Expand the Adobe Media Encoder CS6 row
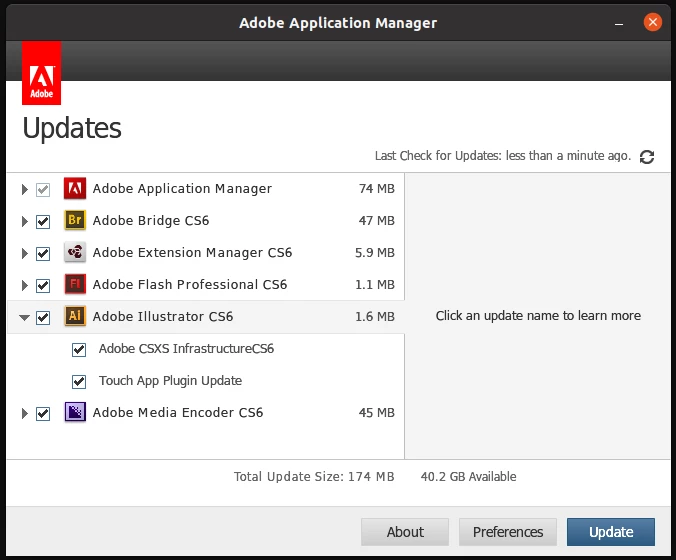 click(25, 413)
